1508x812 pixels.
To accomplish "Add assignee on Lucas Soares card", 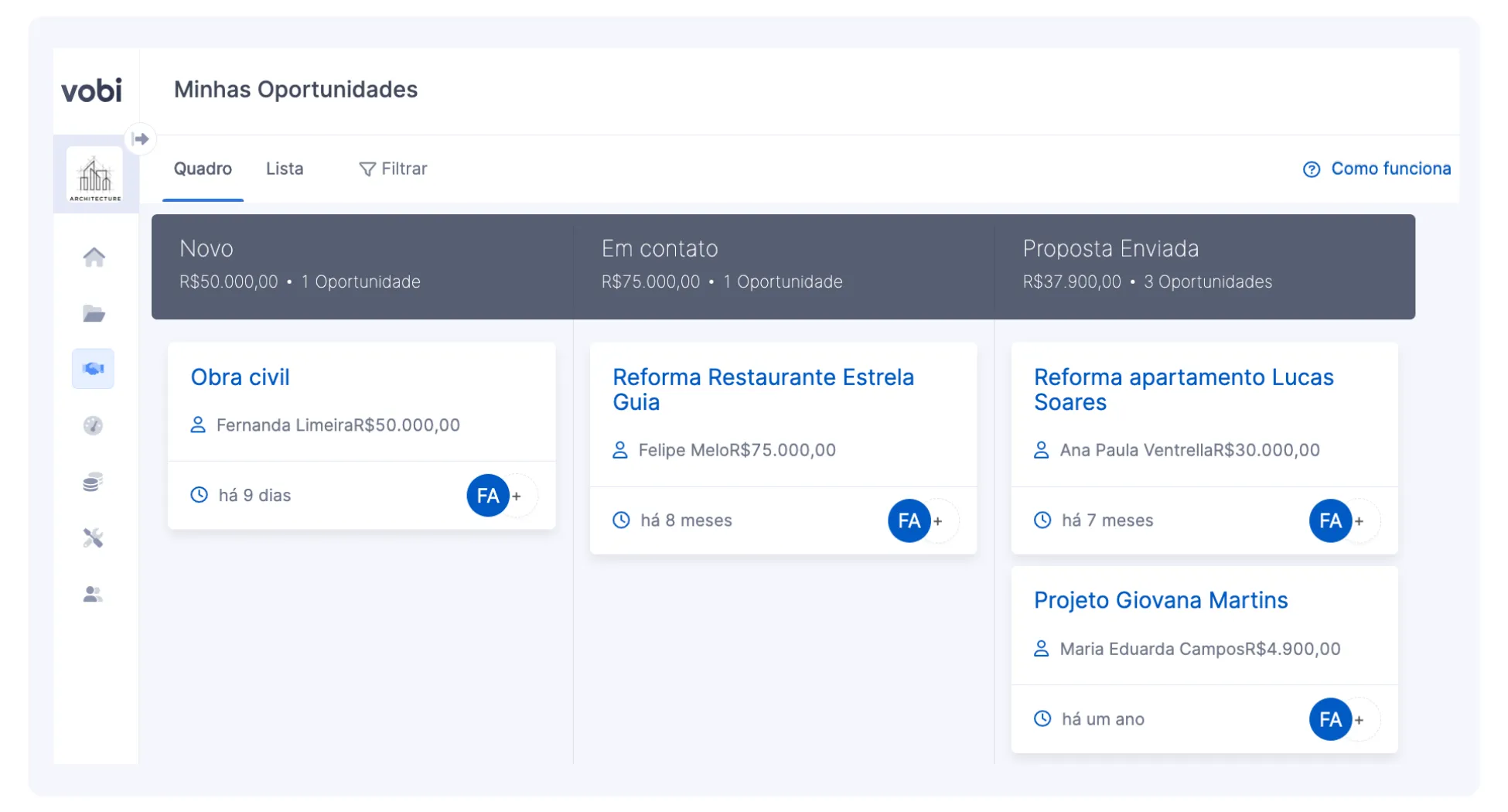I will click(x=1360, y=521).
